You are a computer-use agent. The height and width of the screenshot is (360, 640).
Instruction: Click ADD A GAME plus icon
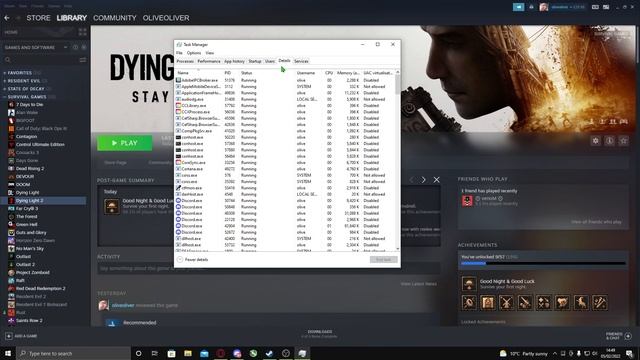tap(9, 336)
